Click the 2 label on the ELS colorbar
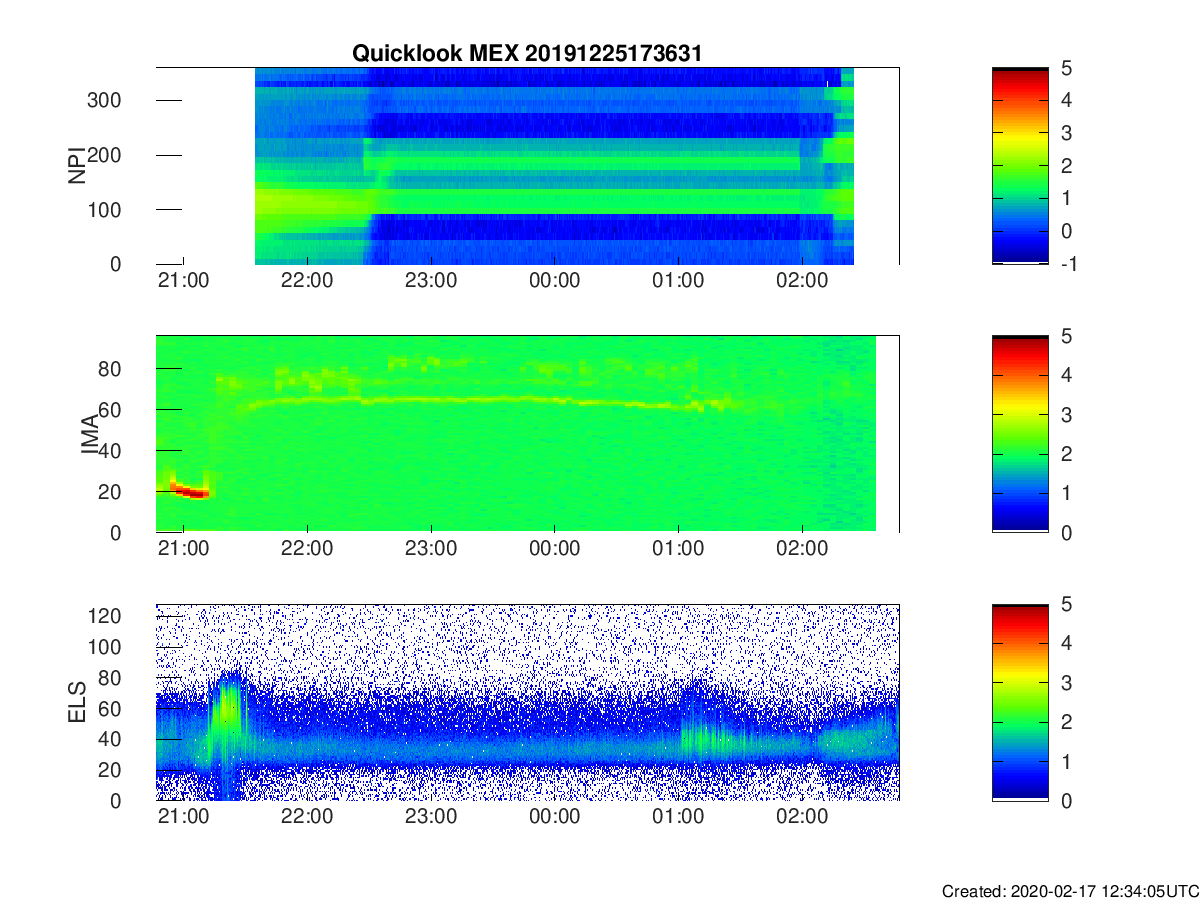 coord(1067,722)
